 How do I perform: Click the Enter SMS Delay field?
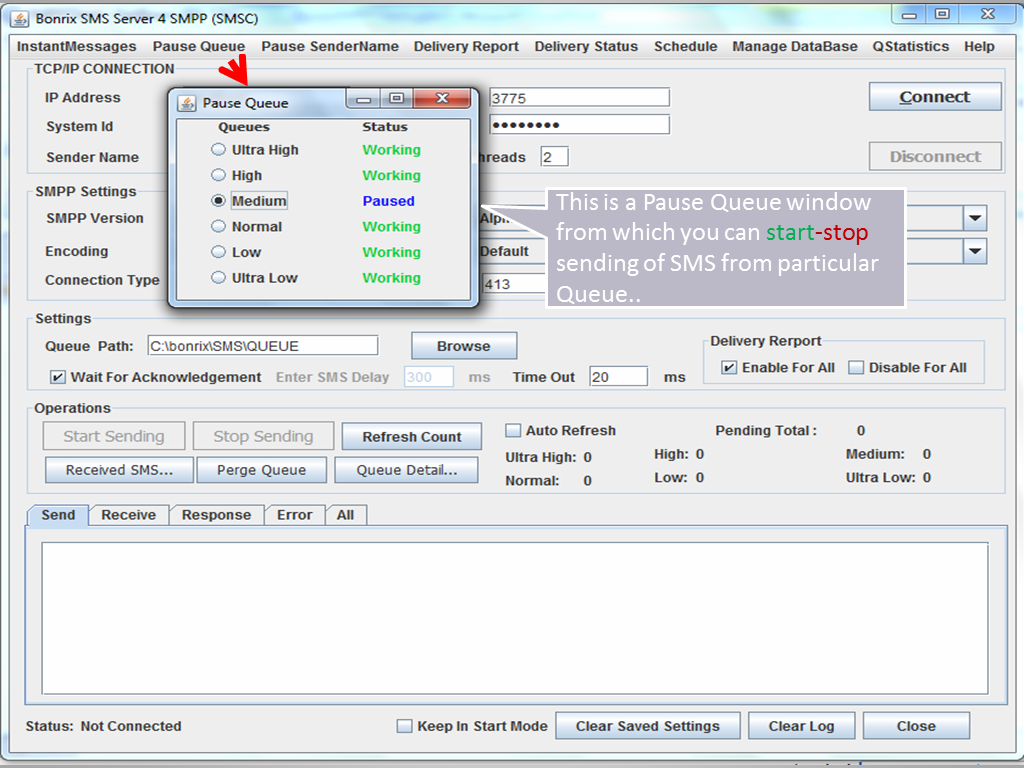(428, 377)
